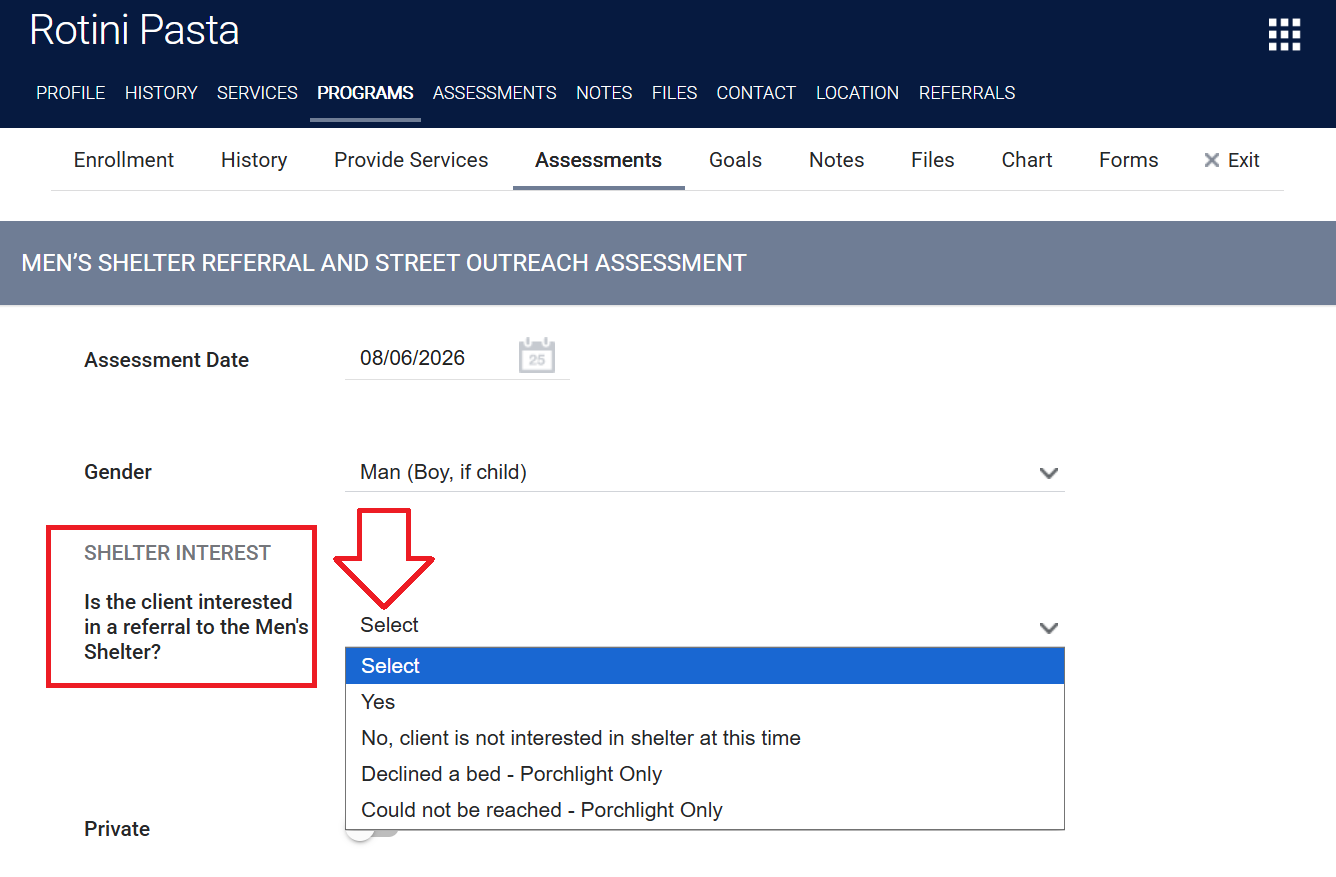The image size is (1336, 877).
Task: Switch to the SERVICES top tab
Action: [x=257, y=93]
